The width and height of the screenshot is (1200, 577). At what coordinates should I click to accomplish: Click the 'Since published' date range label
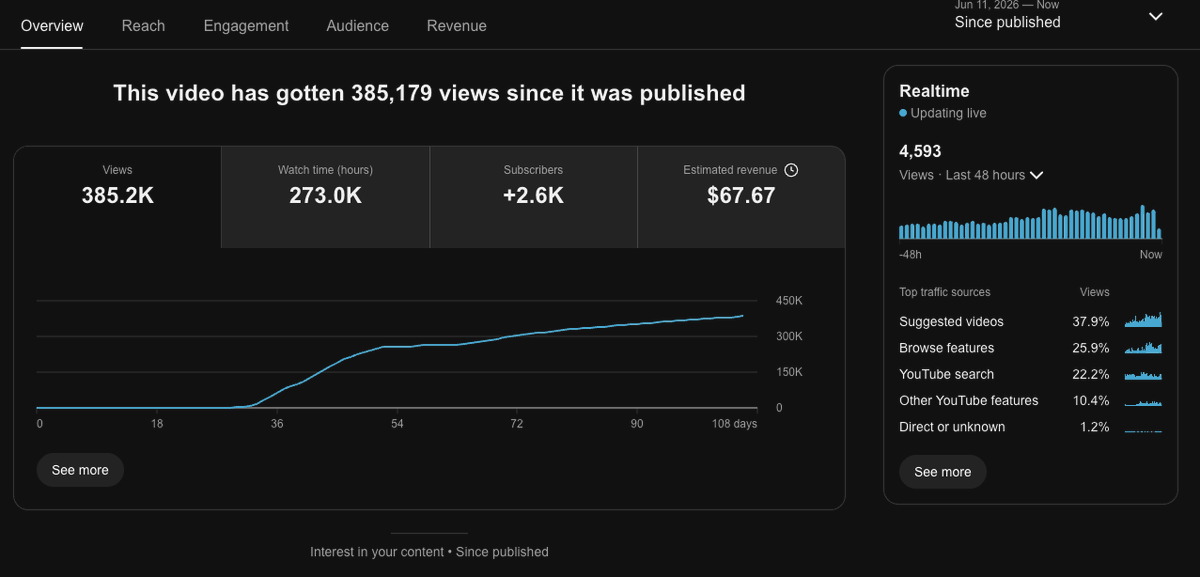tap(1007, 22)
